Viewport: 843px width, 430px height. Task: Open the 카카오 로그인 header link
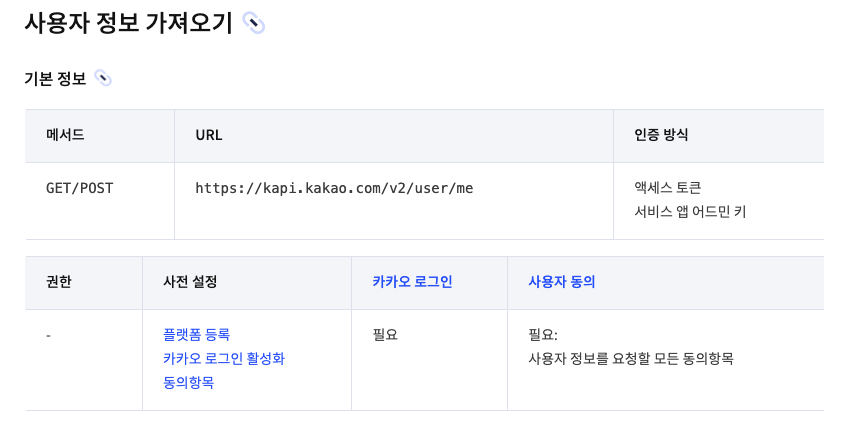(x=412, y=282)
